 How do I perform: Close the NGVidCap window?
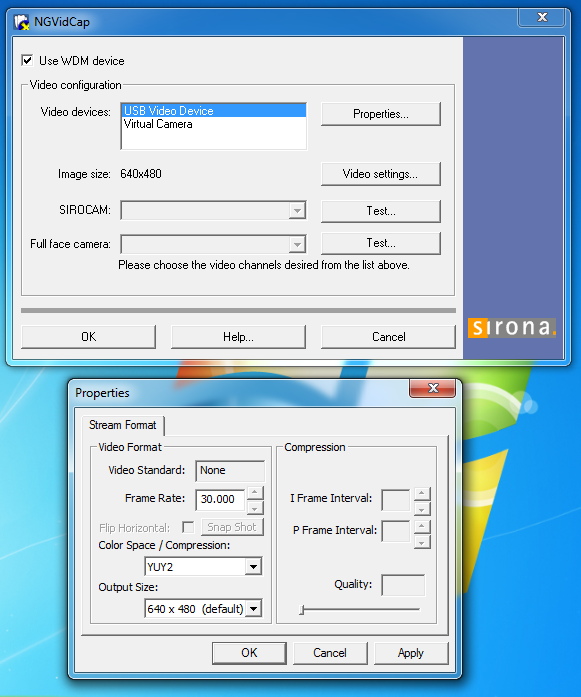542,17
